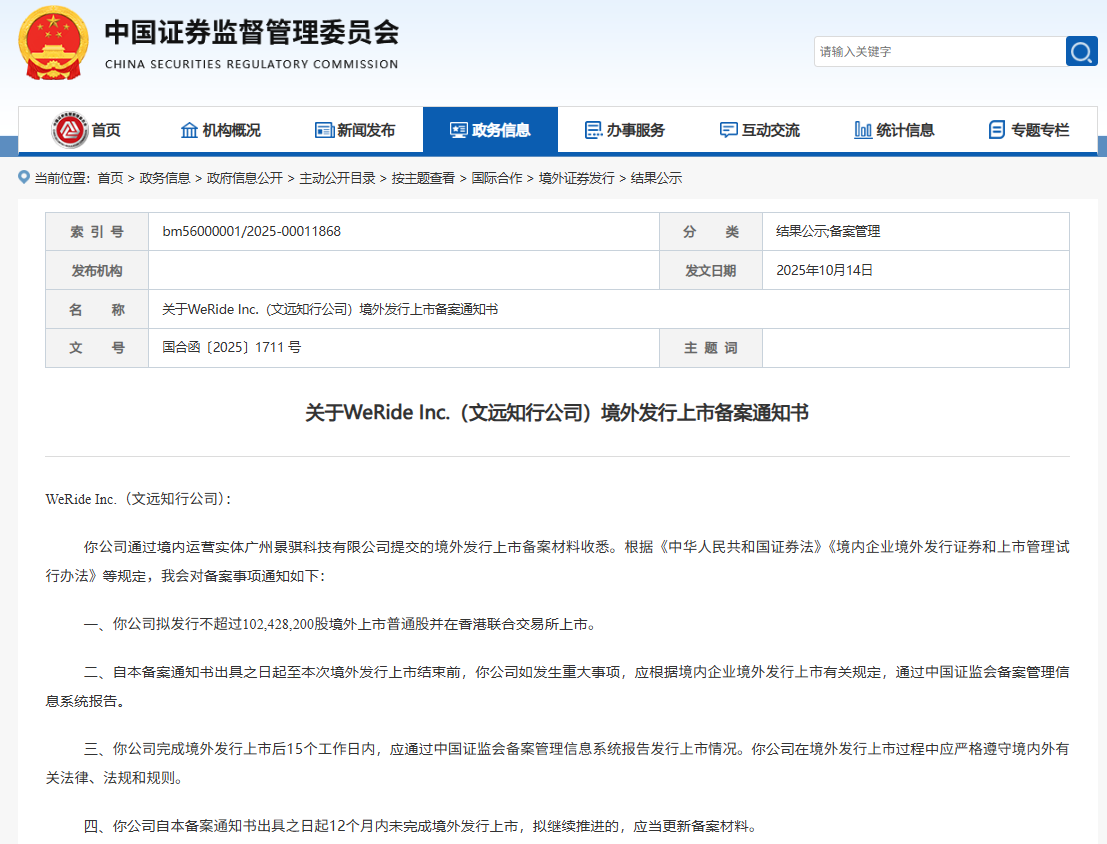The height and width of the screenshot is (844, 1107).
Task: Click the 办事服务 list icon
Action: point(593,130)
